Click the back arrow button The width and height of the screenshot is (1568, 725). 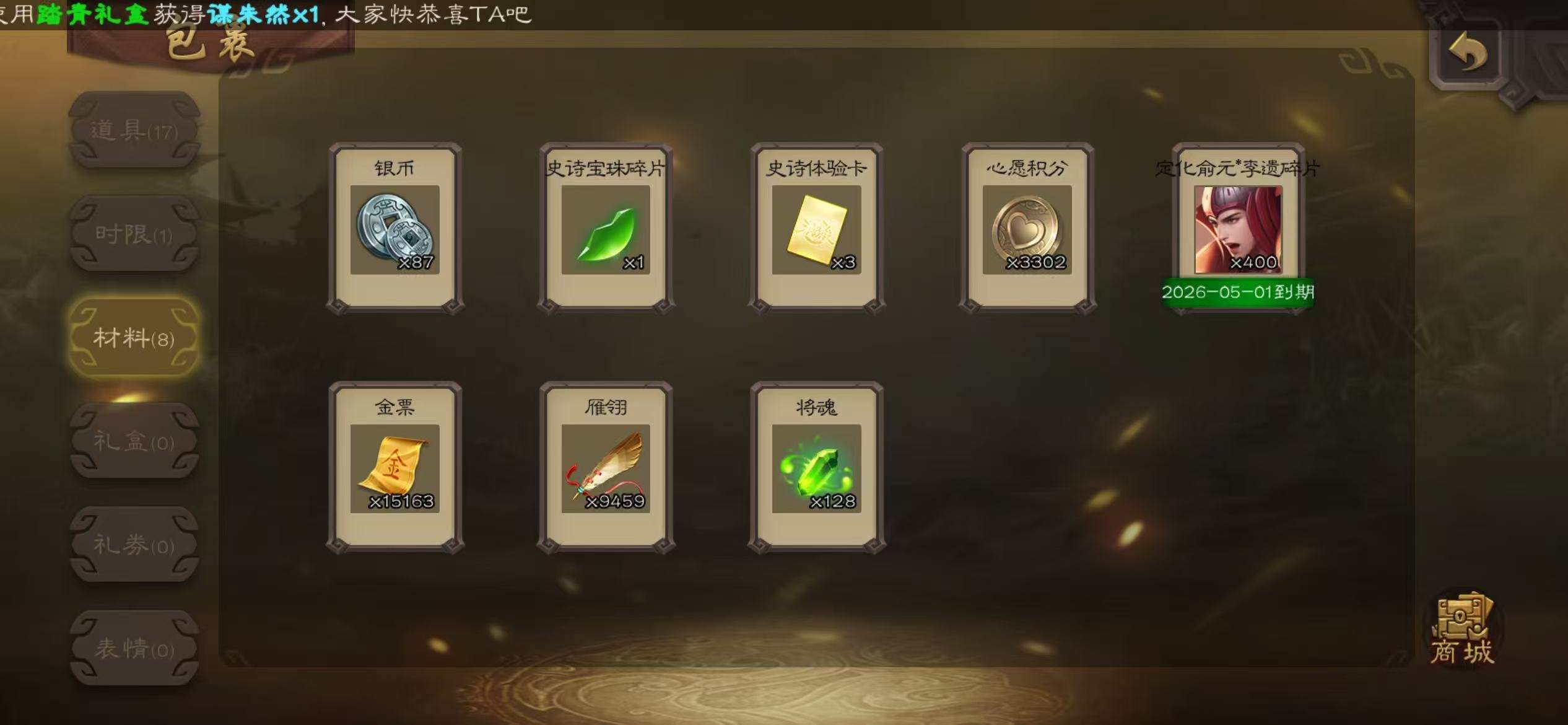[1467, 55]
